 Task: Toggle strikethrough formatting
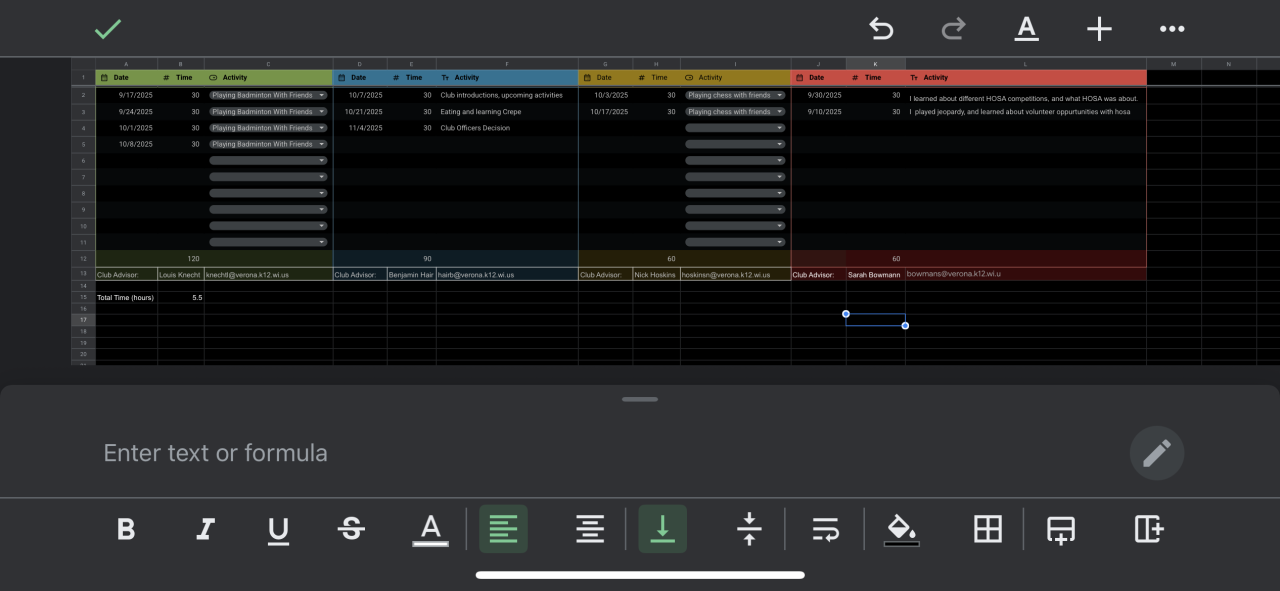click(352, 529)
